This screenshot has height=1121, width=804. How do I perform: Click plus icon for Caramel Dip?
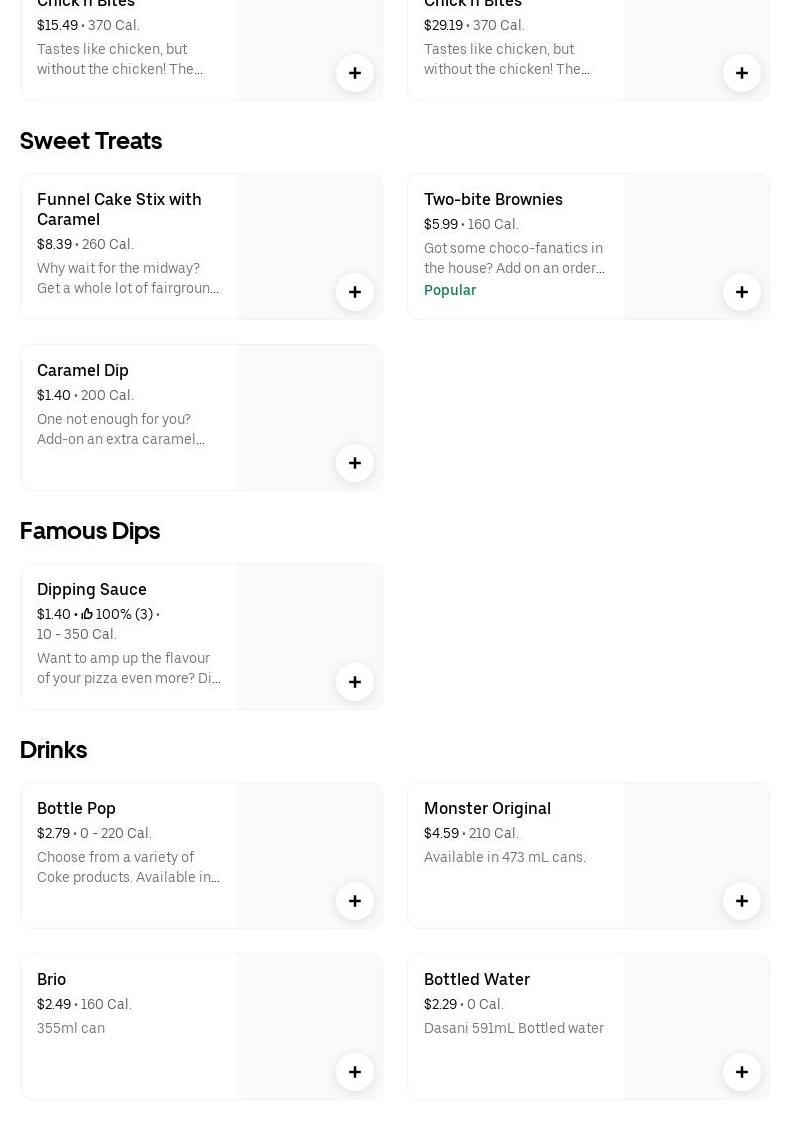[x=355, y=463]
